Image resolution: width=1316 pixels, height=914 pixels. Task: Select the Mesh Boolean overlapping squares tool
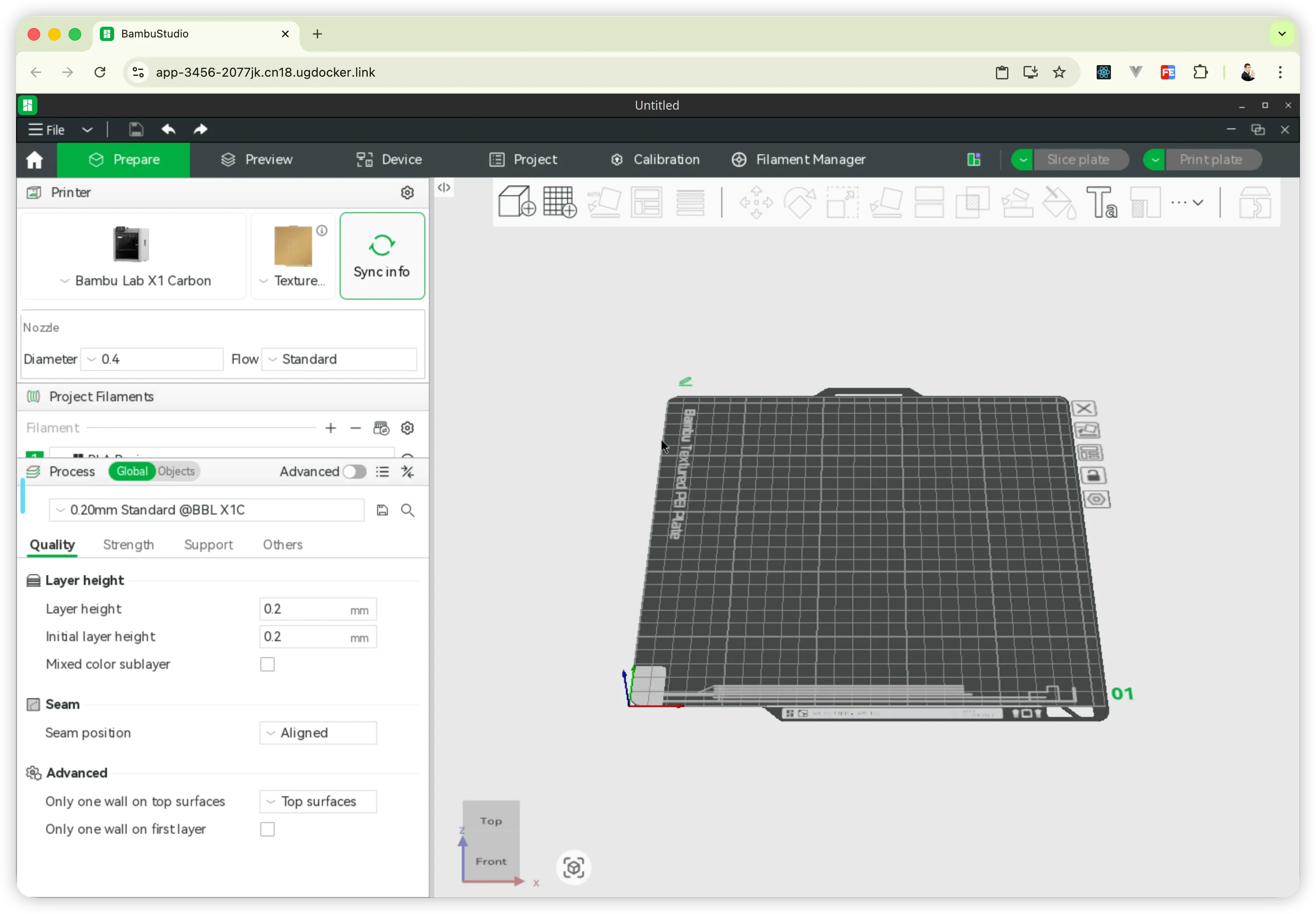972,202
